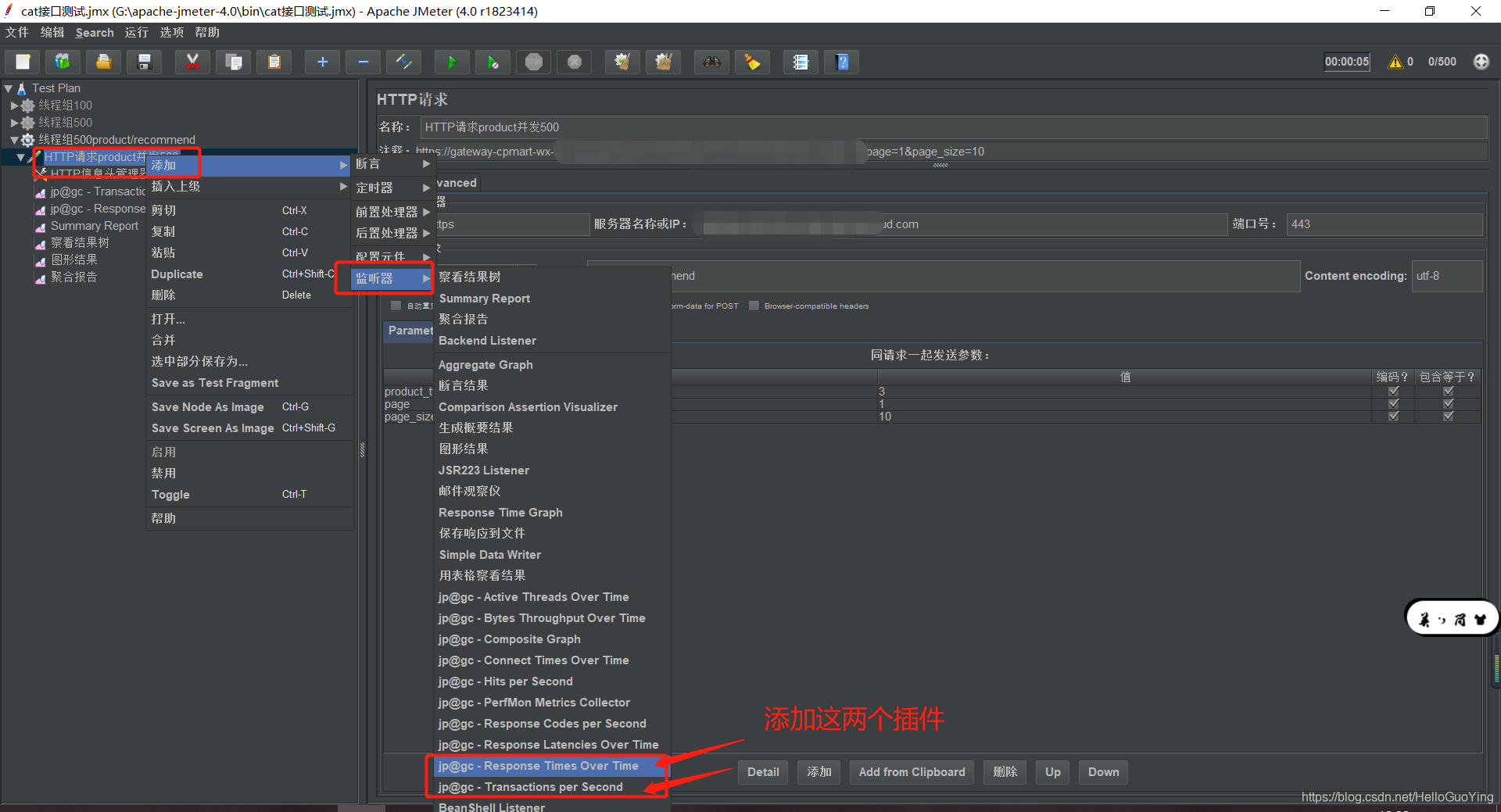Open the 前置处理器 submenu
The height and width of the screenshot is (812, 1501).
[x=392, y=213]
